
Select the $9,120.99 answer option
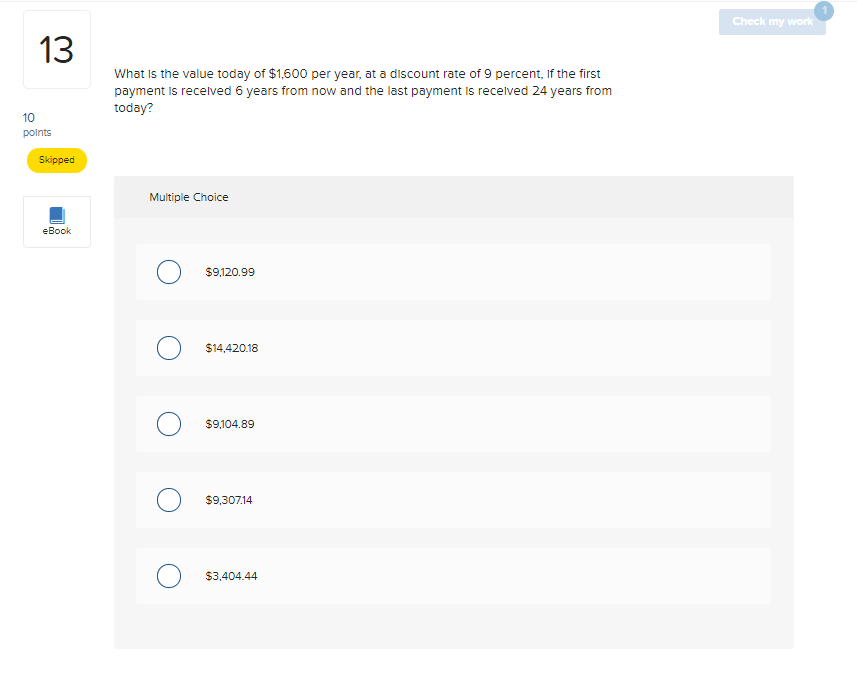169,271
